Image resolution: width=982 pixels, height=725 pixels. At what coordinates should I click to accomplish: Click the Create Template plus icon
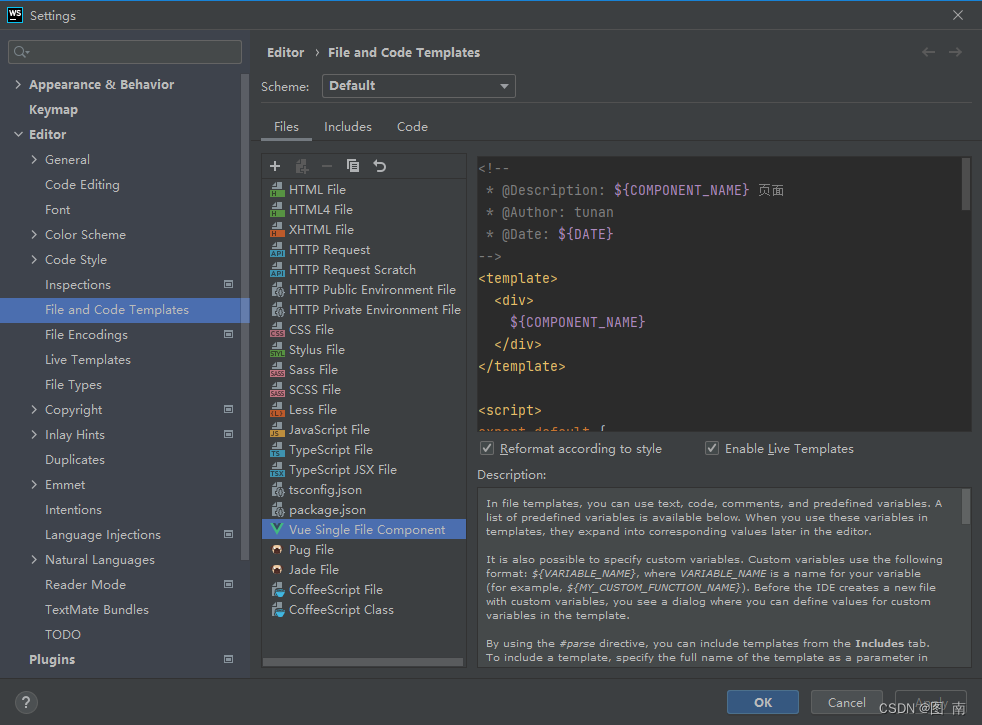(x=275, y=166)
